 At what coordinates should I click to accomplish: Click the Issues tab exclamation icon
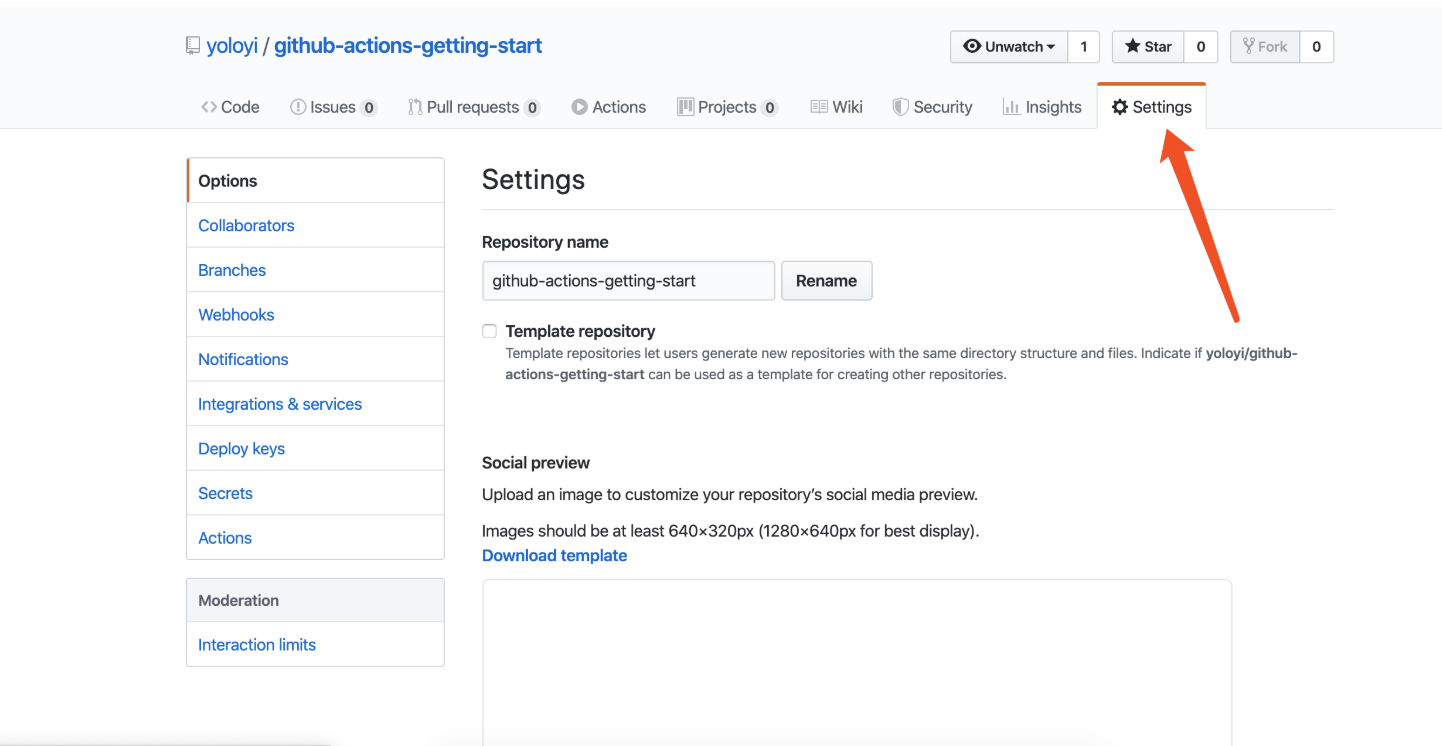click(298, 107)
